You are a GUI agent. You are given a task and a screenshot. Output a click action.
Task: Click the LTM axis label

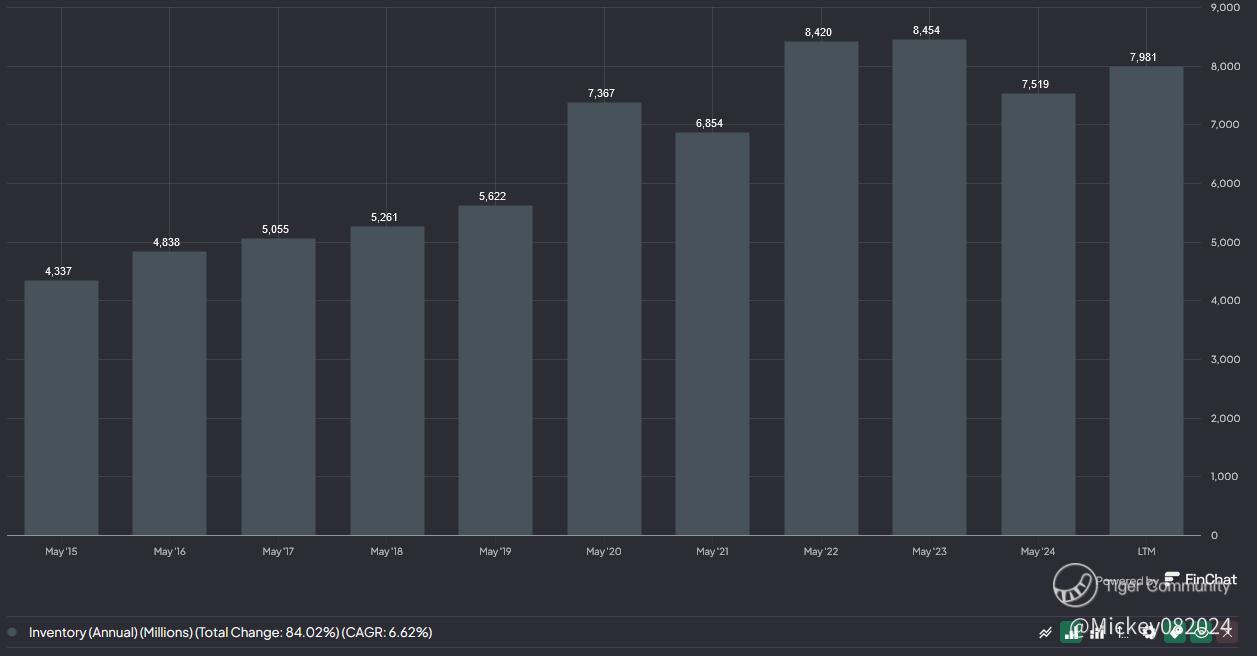click(1146, 551)
